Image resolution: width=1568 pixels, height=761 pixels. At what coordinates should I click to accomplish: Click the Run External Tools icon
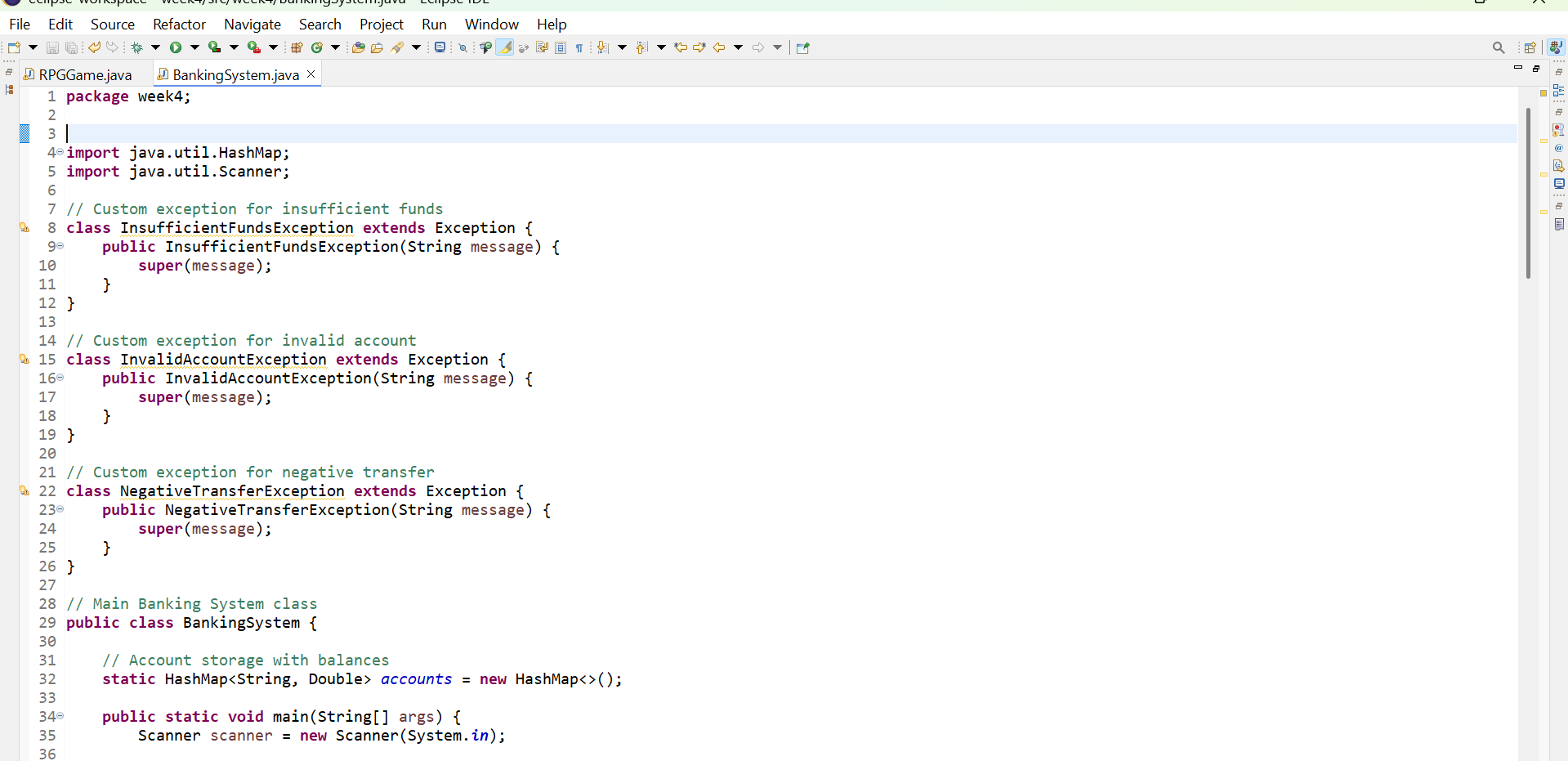[254, 48]
